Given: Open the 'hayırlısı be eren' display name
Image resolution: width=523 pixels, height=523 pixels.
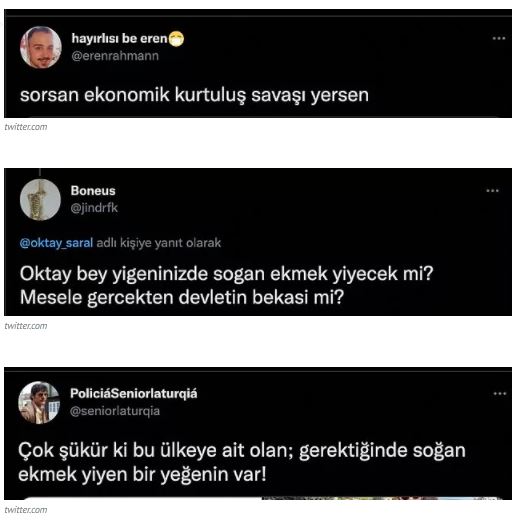Looking at the screenshot, I should point(119,39).
